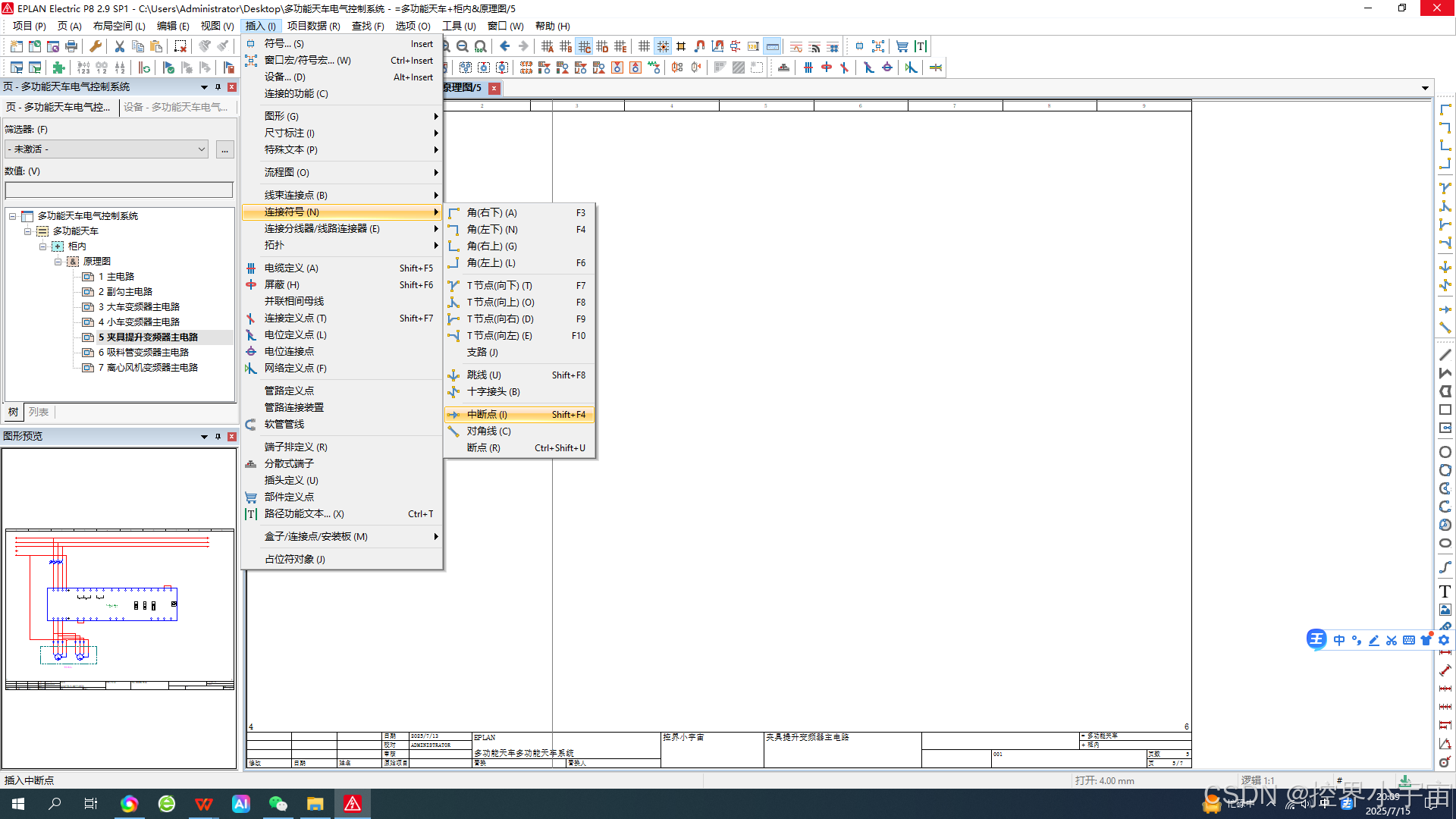
Task: Choose 电缆定义 (A) menu entry
Action: point(342,268)
